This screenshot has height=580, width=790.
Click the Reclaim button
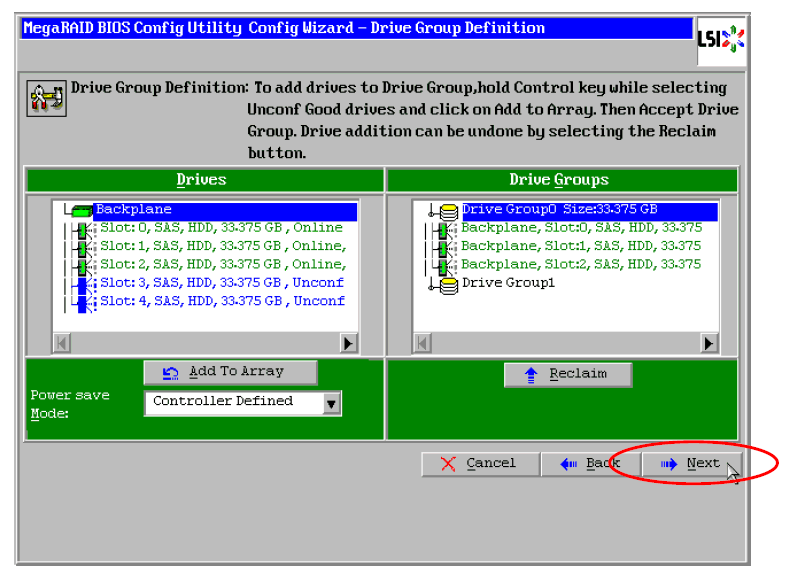tap(568, 375)
